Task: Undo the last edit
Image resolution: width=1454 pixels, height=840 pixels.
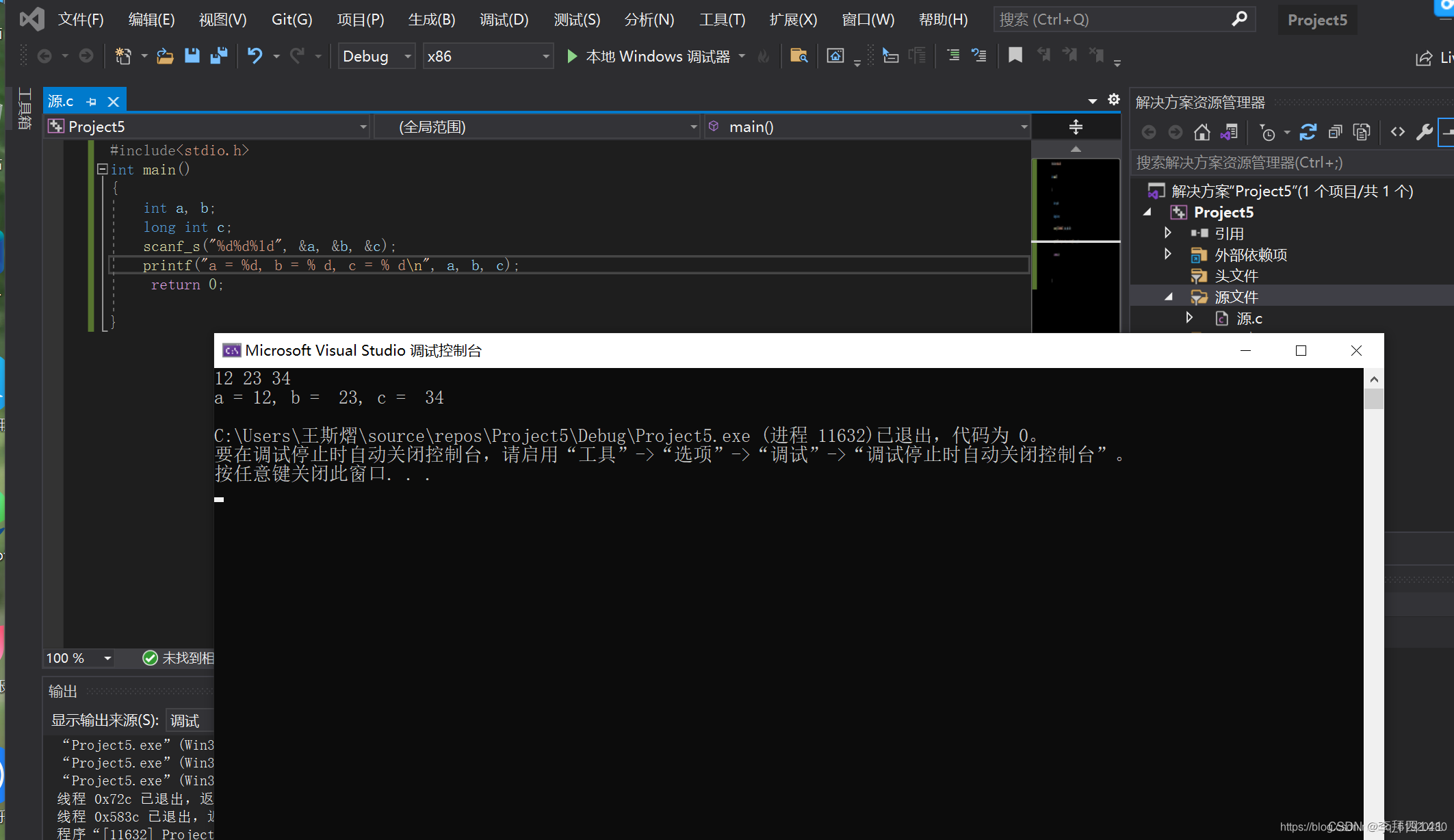Action: [255, 56]
